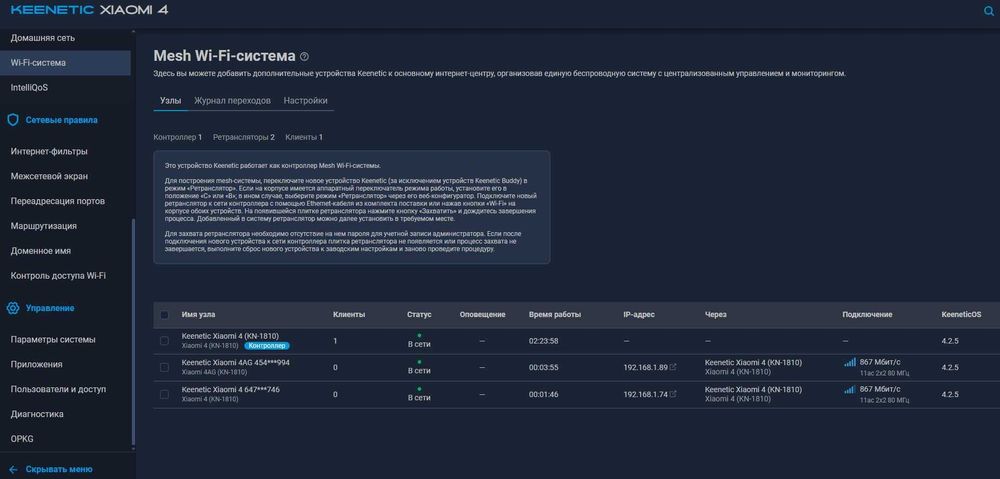The width and height of the screenshot is (1000, 479).
Task: Open IP address 192.168.1.74
Action: click(645, 394)
